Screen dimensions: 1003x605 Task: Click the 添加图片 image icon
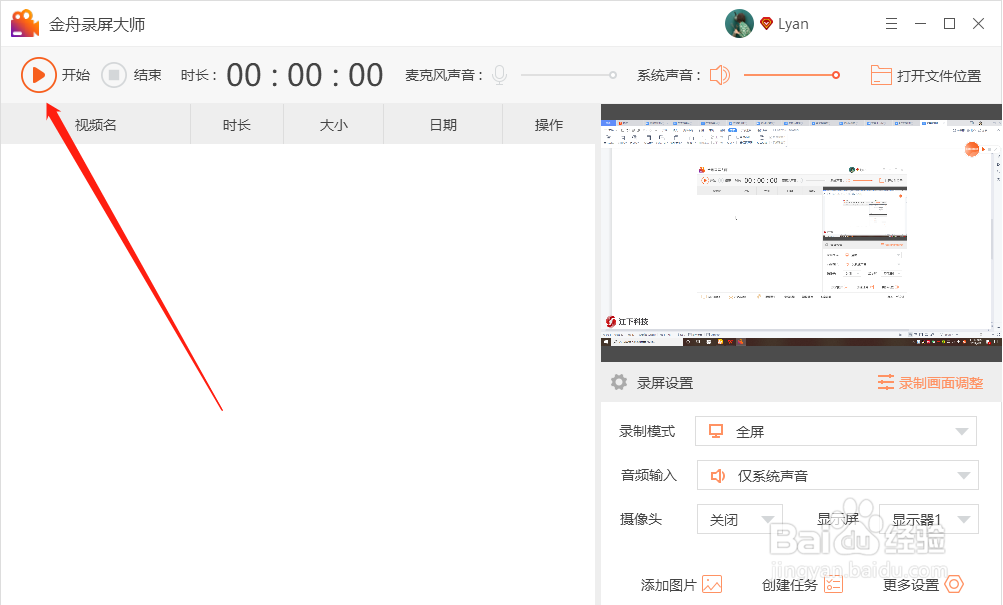click(711, 584)
